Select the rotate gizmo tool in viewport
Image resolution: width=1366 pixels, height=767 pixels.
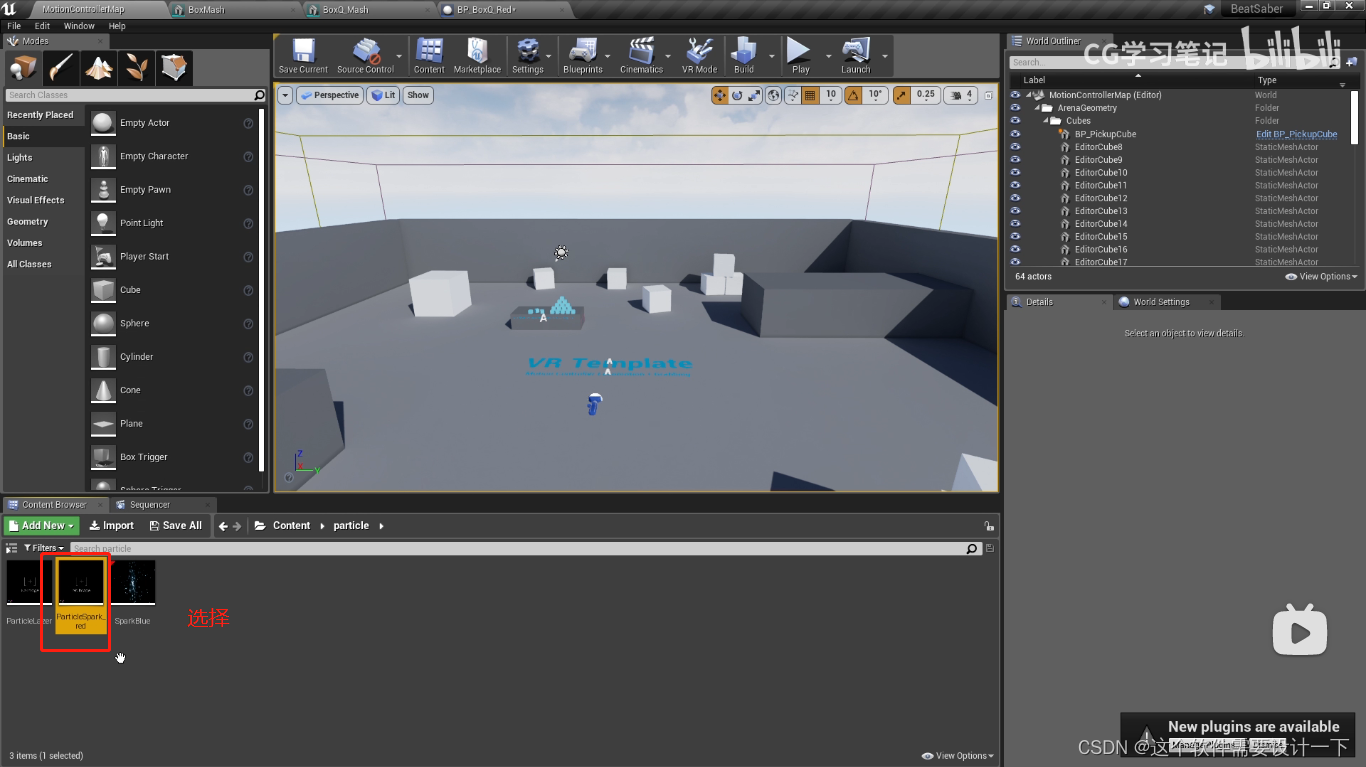click(x=737, y=95)
